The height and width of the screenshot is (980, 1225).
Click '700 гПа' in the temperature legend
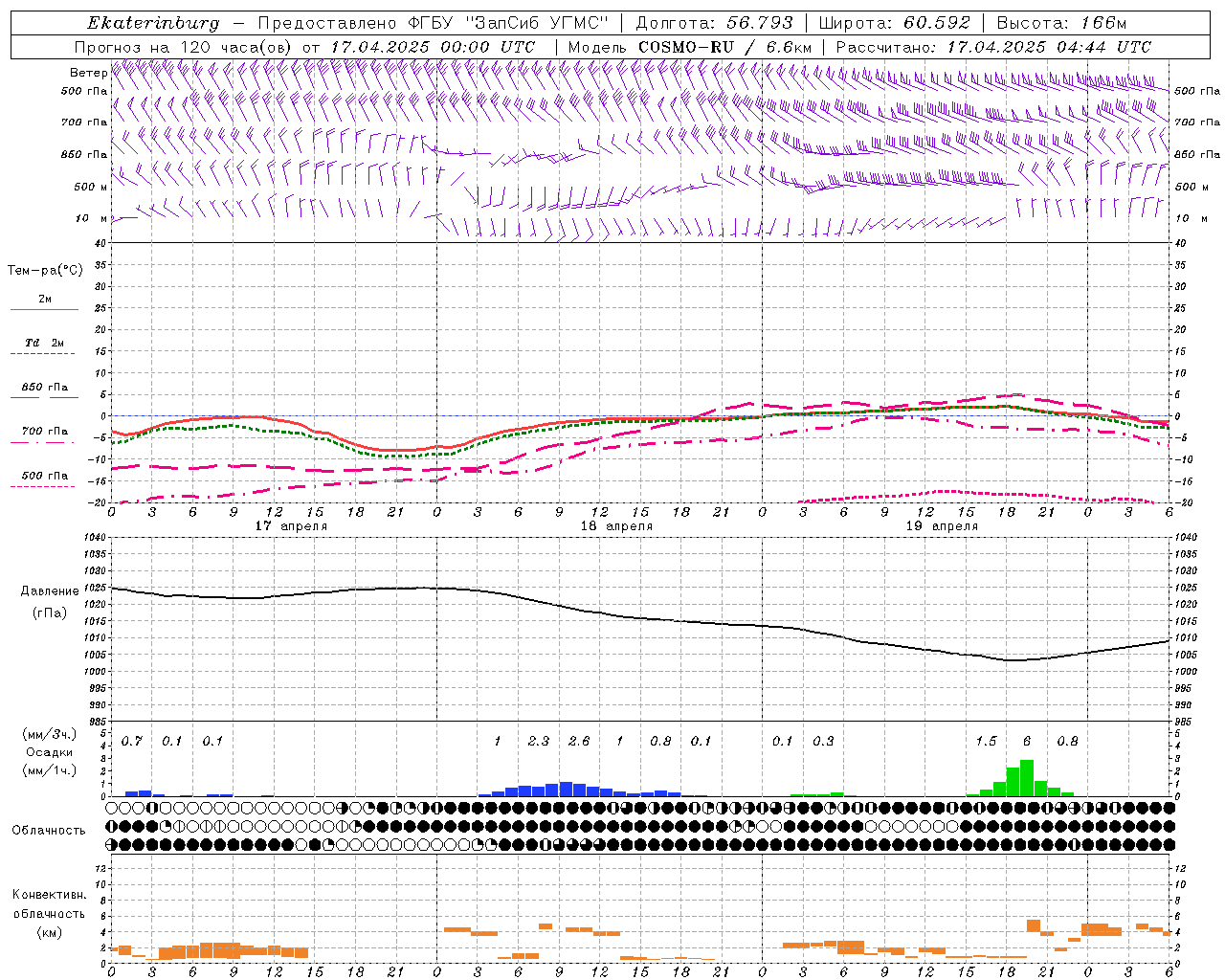[x=45, y=431]
